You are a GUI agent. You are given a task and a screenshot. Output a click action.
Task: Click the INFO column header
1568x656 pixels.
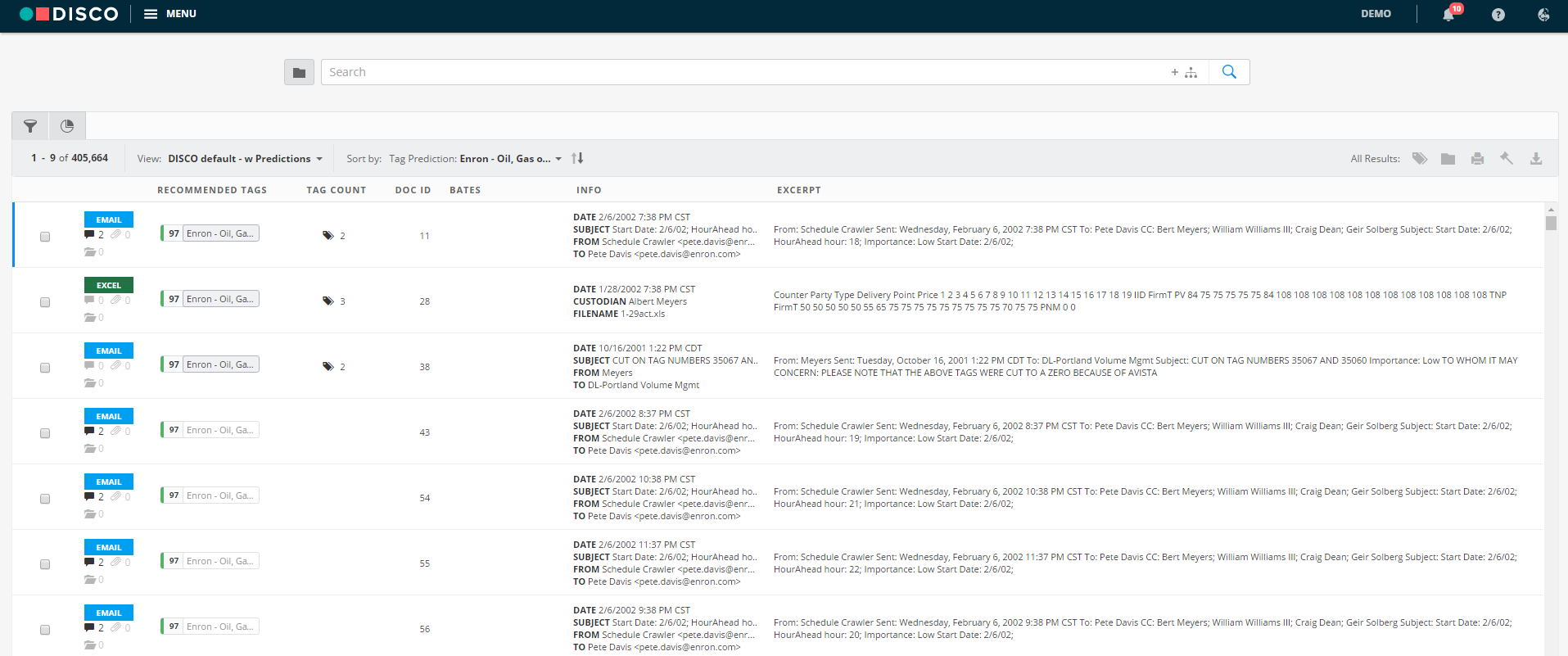coord(589,190)
